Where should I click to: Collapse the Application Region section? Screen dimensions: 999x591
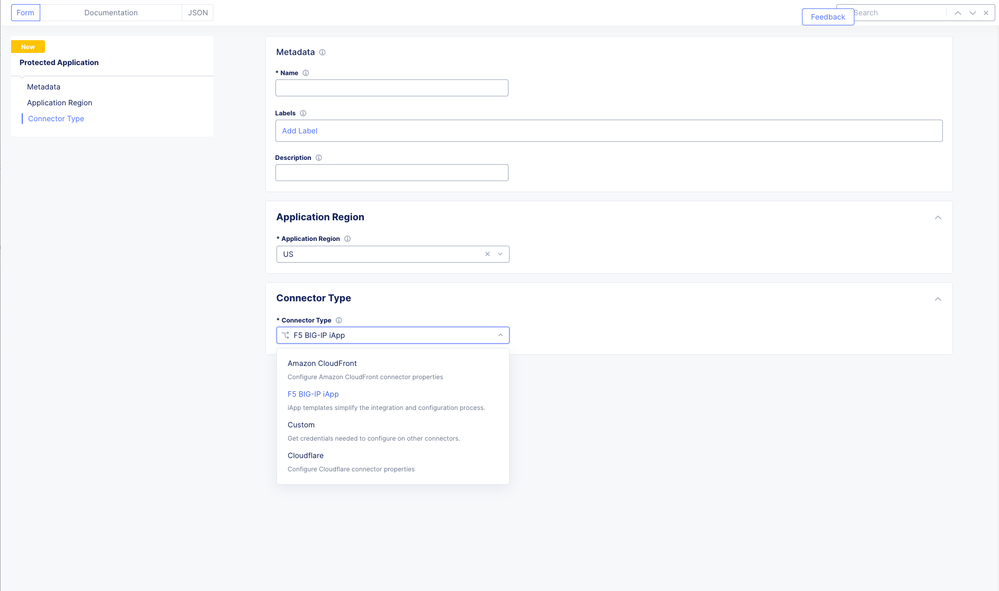938,217
